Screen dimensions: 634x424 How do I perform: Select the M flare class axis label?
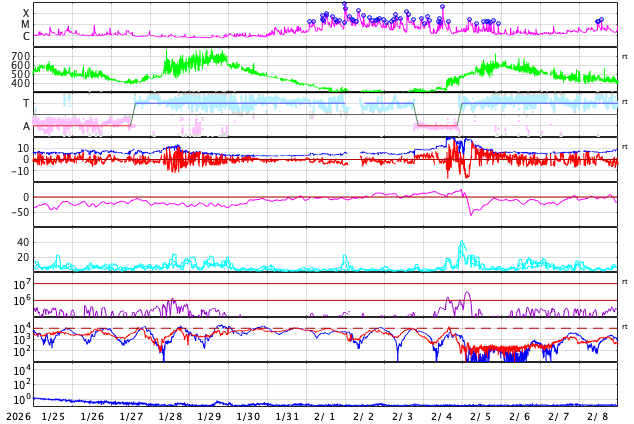click(26, 25)
